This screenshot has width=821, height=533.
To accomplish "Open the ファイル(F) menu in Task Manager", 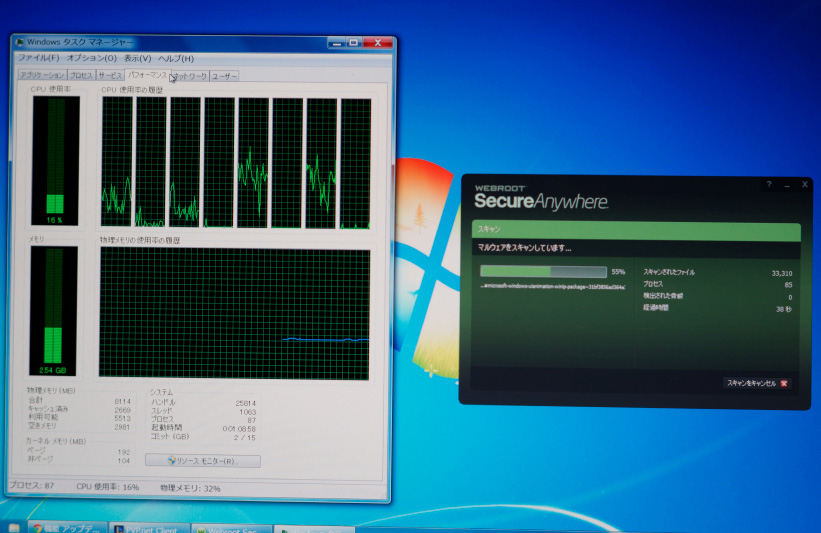I will tap(38, 58).
